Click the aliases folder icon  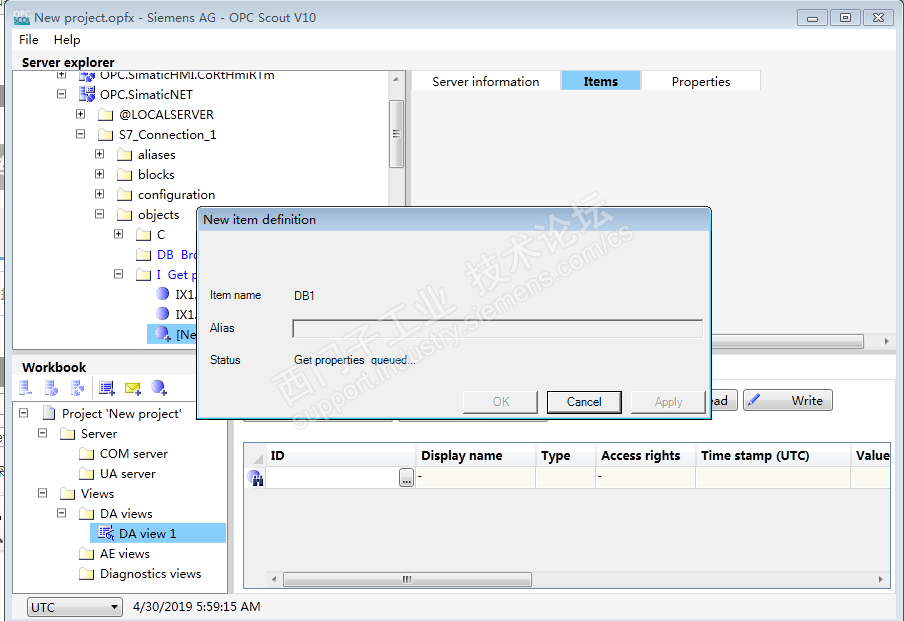tap(125, 155)
